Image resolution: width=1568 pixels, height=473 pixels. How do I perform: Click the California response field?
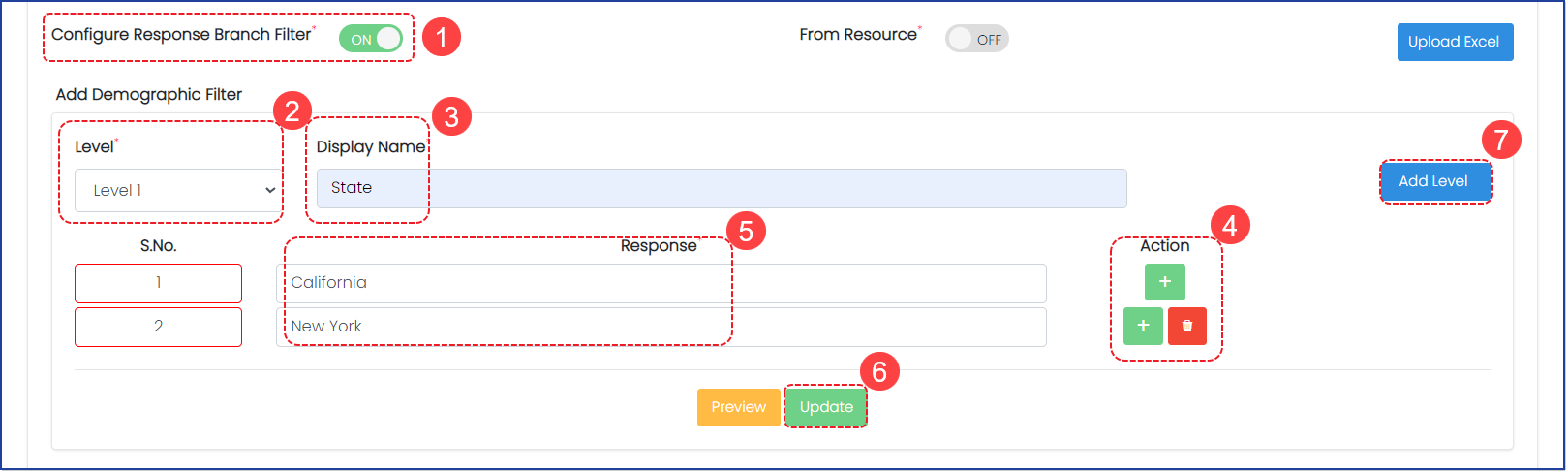(661, 283)
